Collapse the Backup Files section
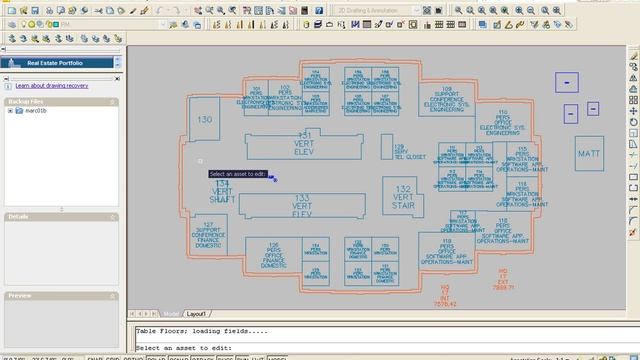The width and height of the screenshot is (640, 360). [113, 102]
